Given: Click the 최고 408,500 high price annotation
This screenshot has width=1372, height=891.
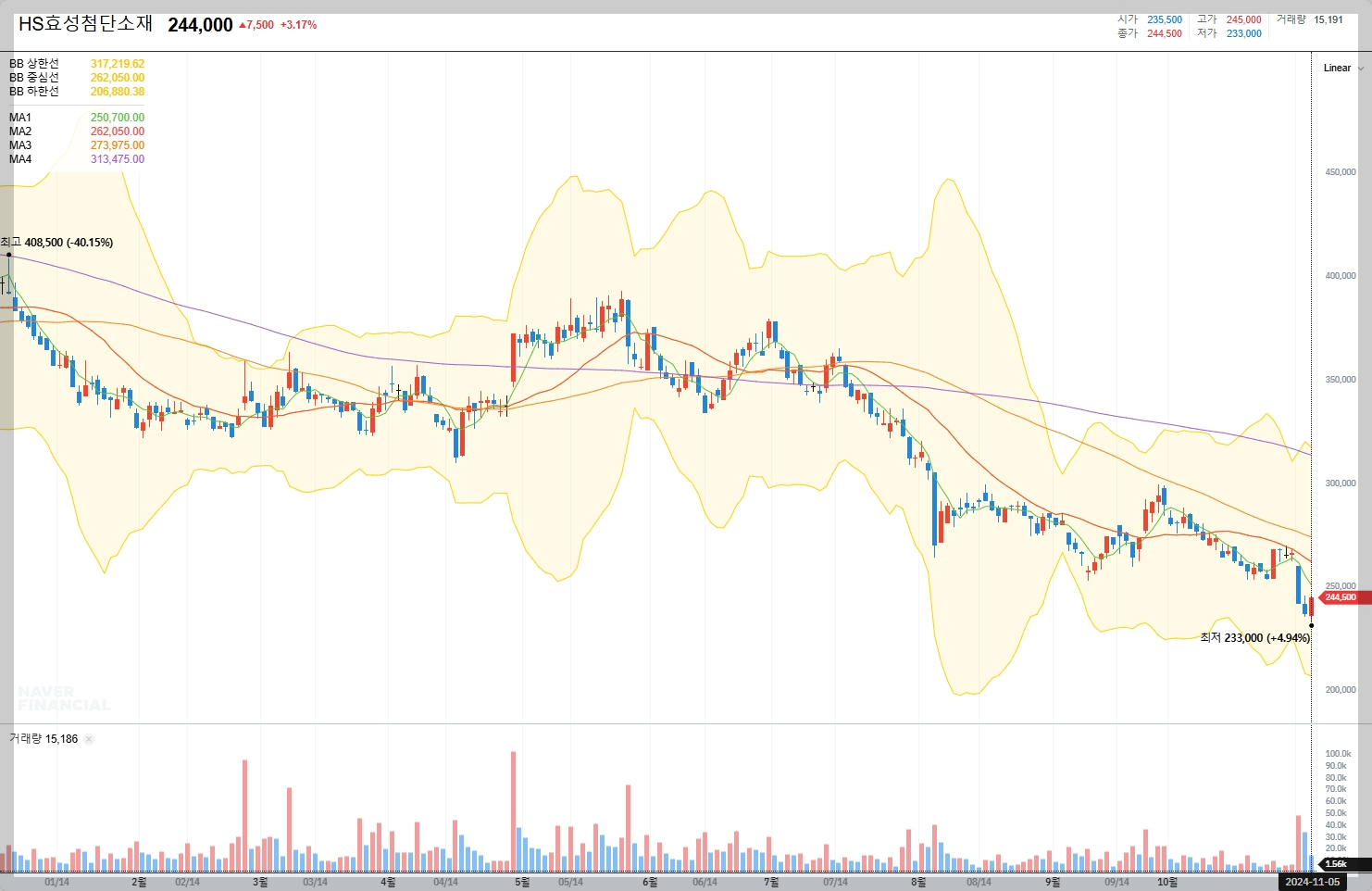Looking at the screenshot, I should point(56,243).
